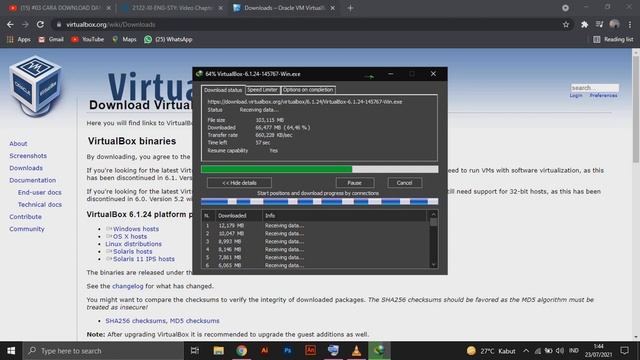
Task: Open the MD5 checksums link
Action: (x=194, y=321)
